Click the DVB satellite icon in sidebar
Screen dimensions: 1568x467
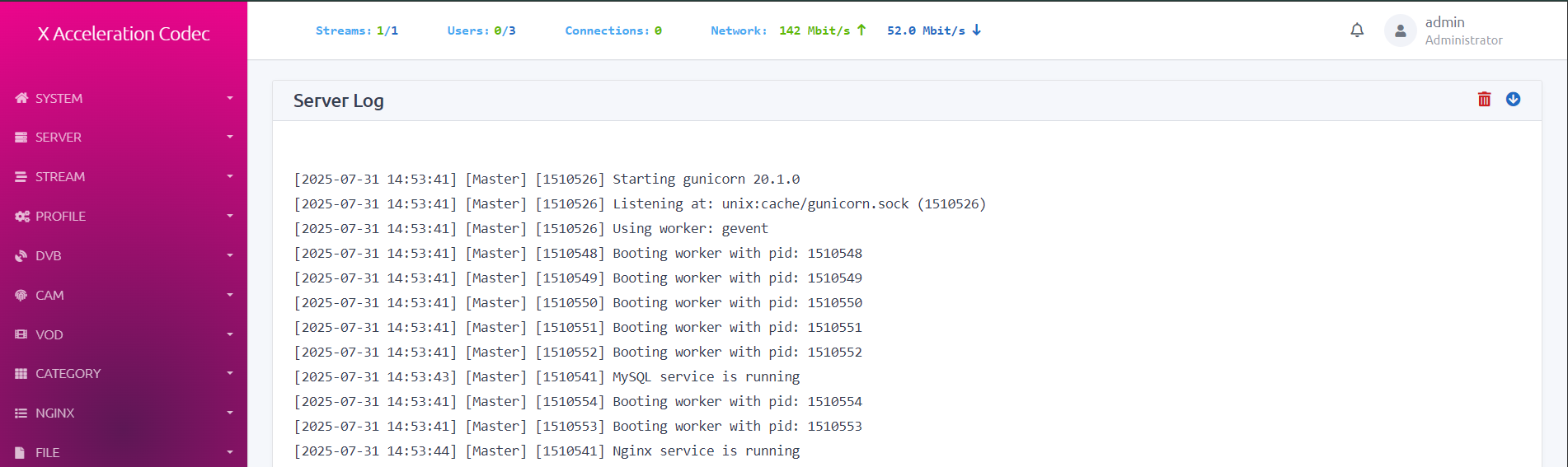21,256
